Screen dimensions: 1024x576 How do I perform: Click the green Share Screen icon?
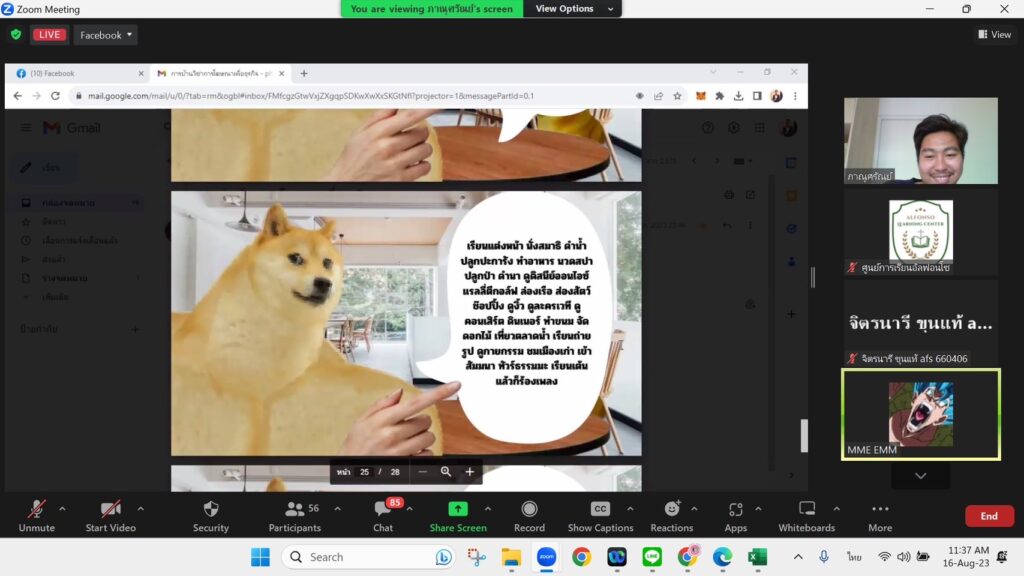457,509
